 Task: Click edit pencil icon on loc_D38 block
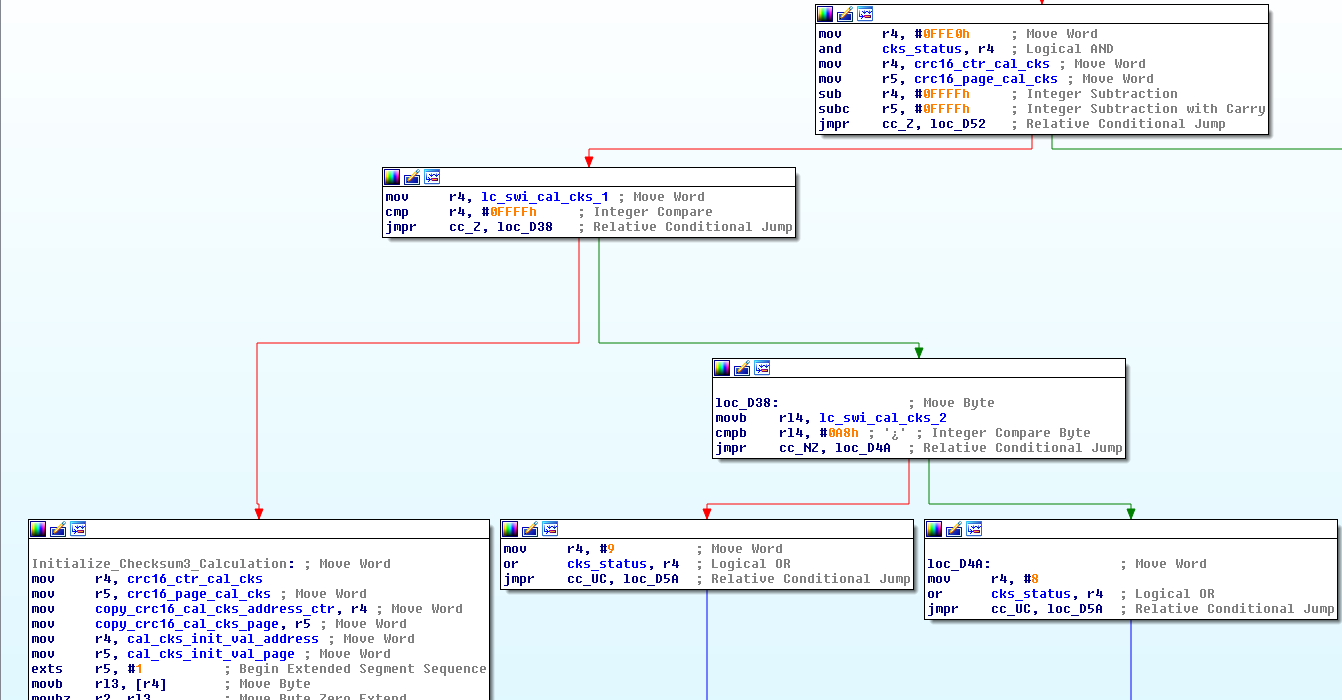pos(742,369)
